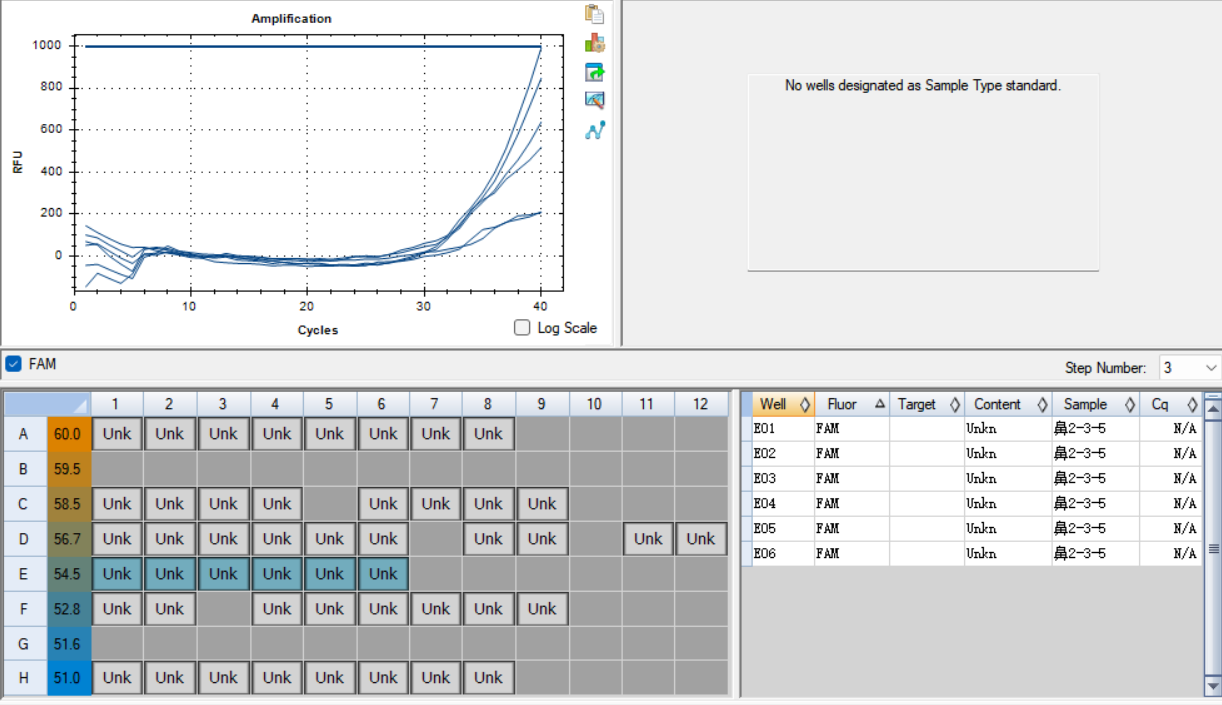Sort results by Content column header
The height and width of the screenshot is (705, 1222).
(x=1008, y=404)
